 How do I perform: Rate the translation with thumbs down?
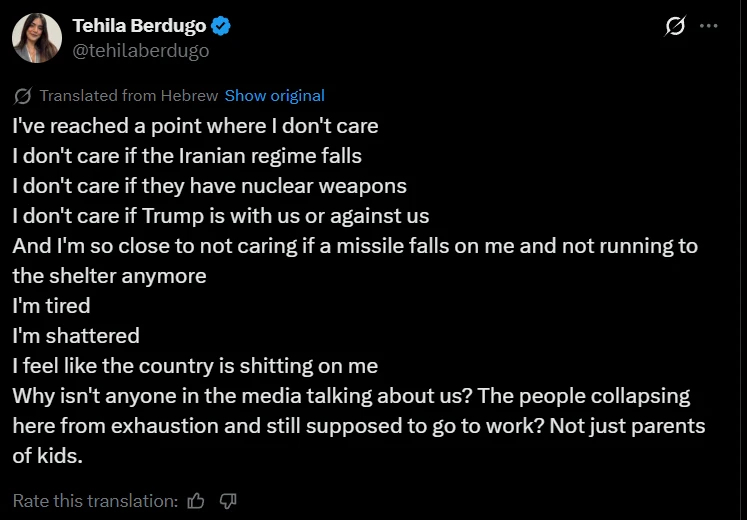point(228,500)
